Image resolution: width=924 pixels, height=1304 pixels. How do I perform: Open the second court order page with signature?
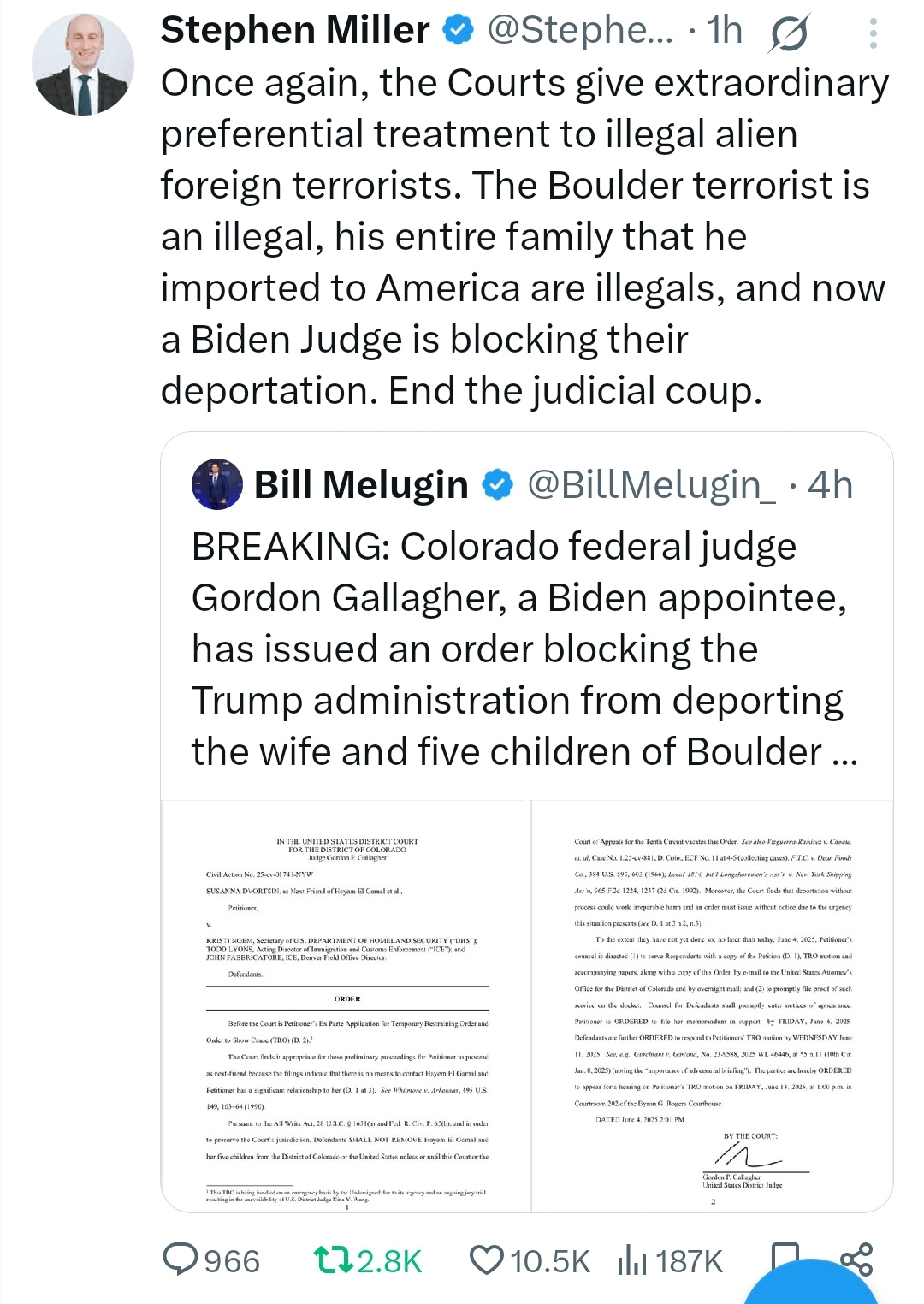(x=712, y=1005)
